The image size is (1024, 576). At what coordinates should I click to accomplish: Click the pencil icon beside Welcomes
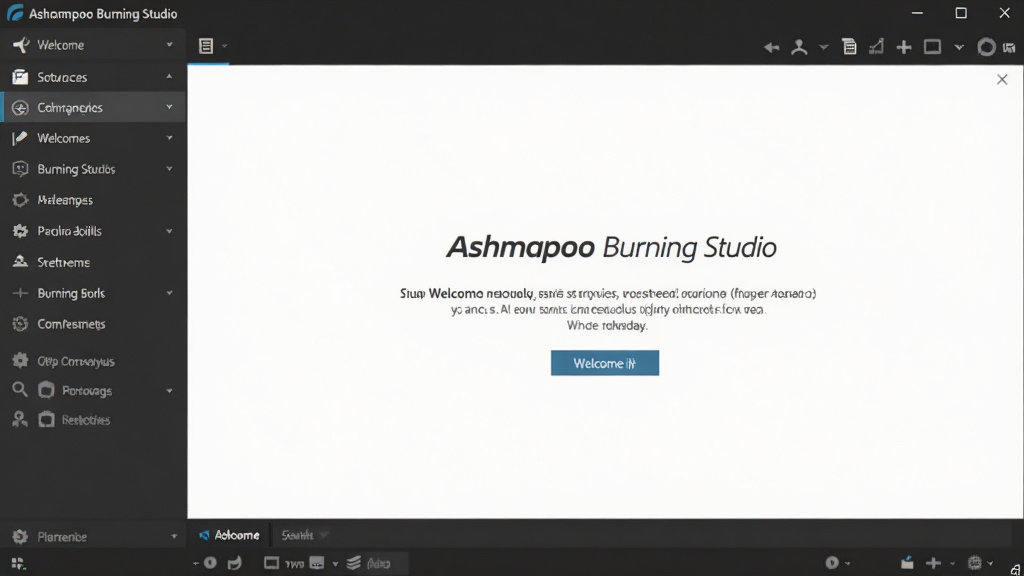20,138
